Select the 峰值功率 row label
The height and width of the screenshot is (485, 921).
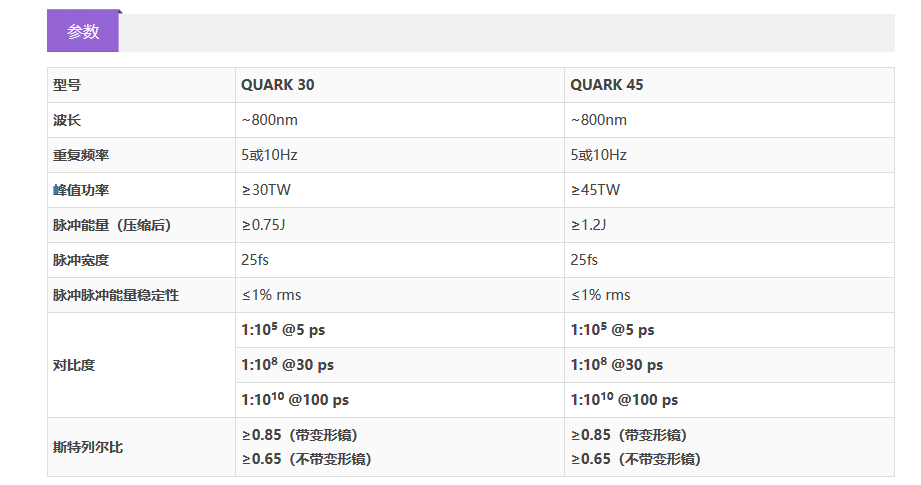click(x=81, y=190)
